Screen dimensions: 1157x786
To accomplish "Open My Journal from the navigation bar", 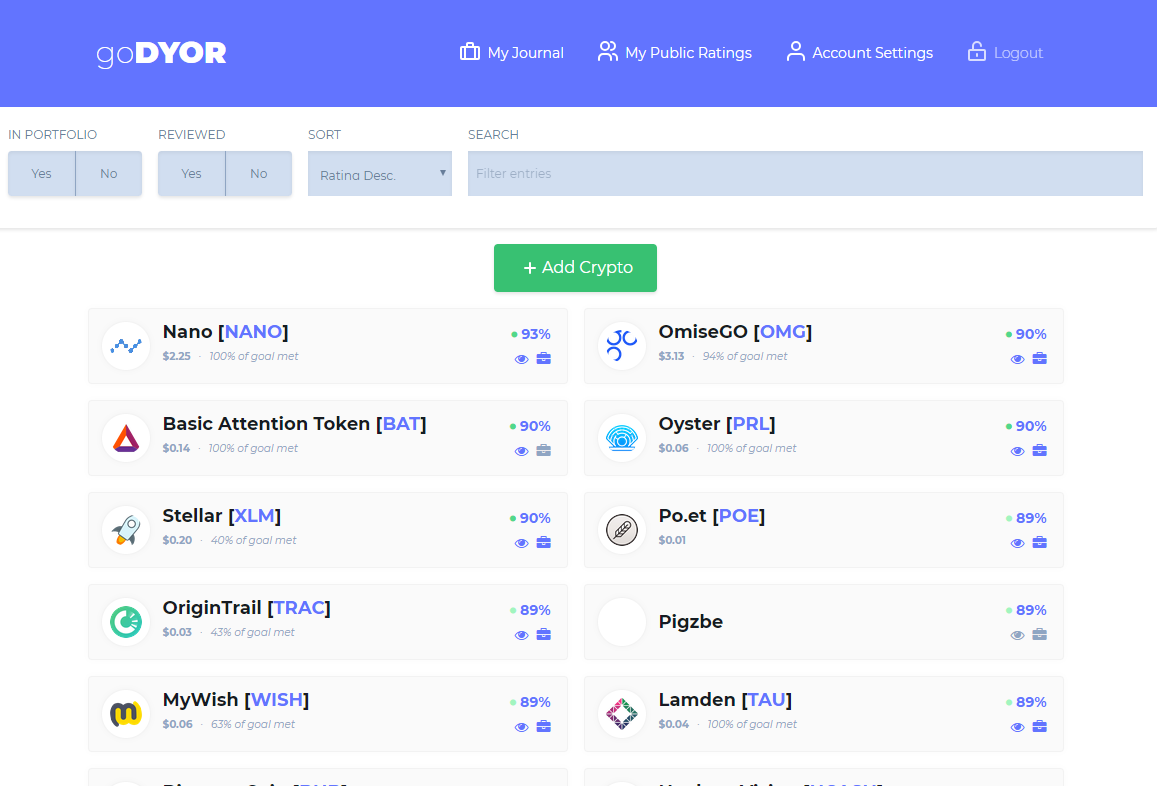I will (511, 52).
